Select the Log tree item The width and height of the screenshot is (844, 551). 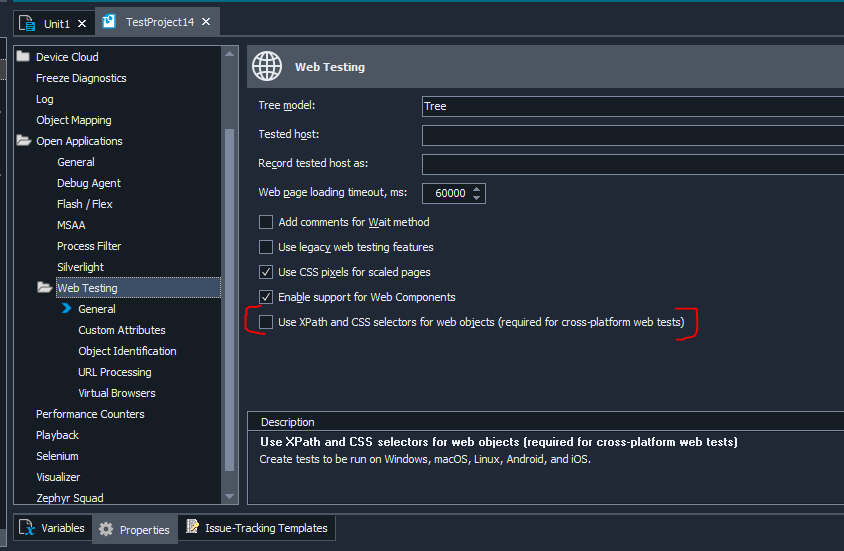[x=44, y=99]
